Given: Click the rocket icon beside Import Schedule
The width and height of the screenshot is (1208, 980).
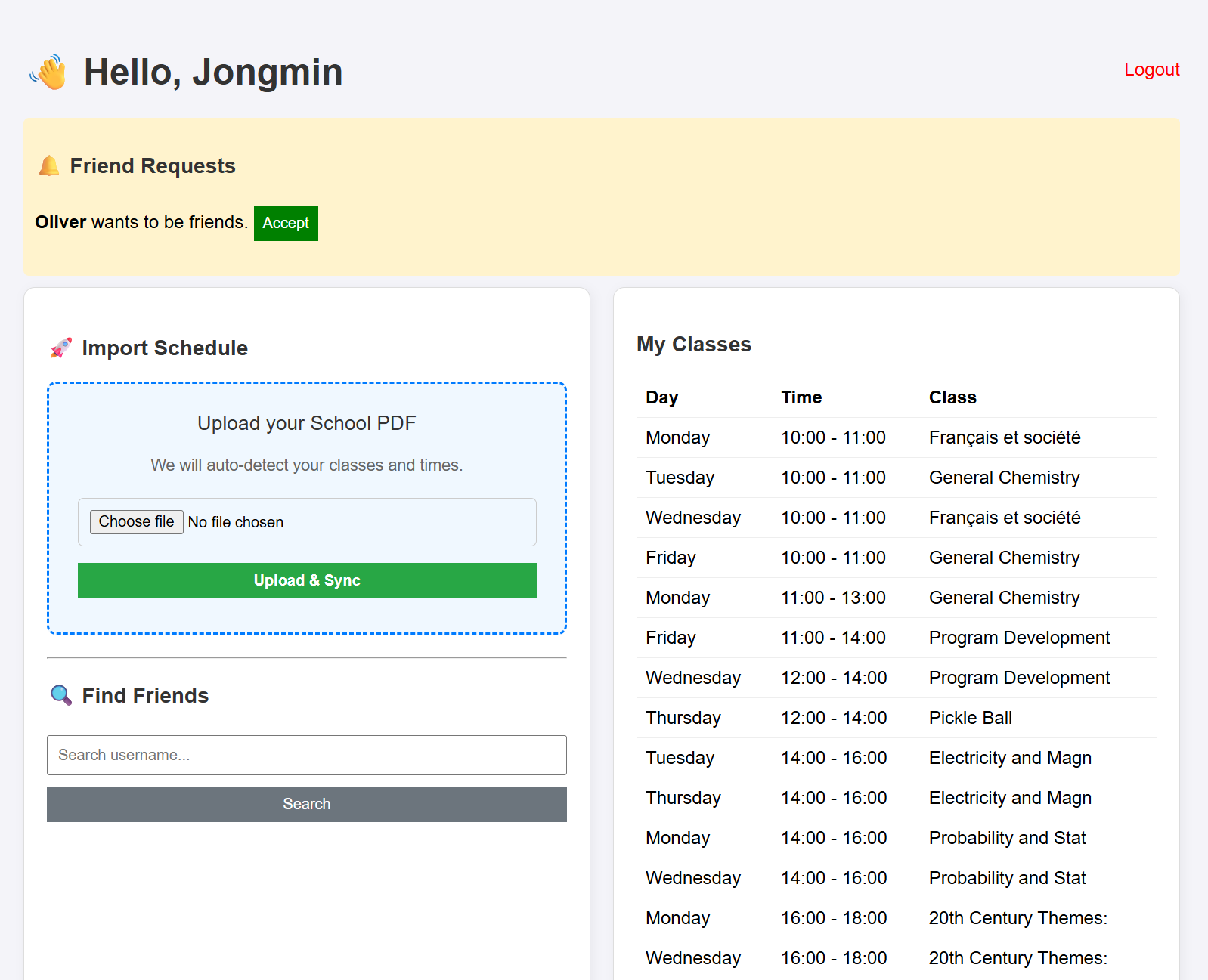Looking at the screenshot, I should (x=61, y=348).
